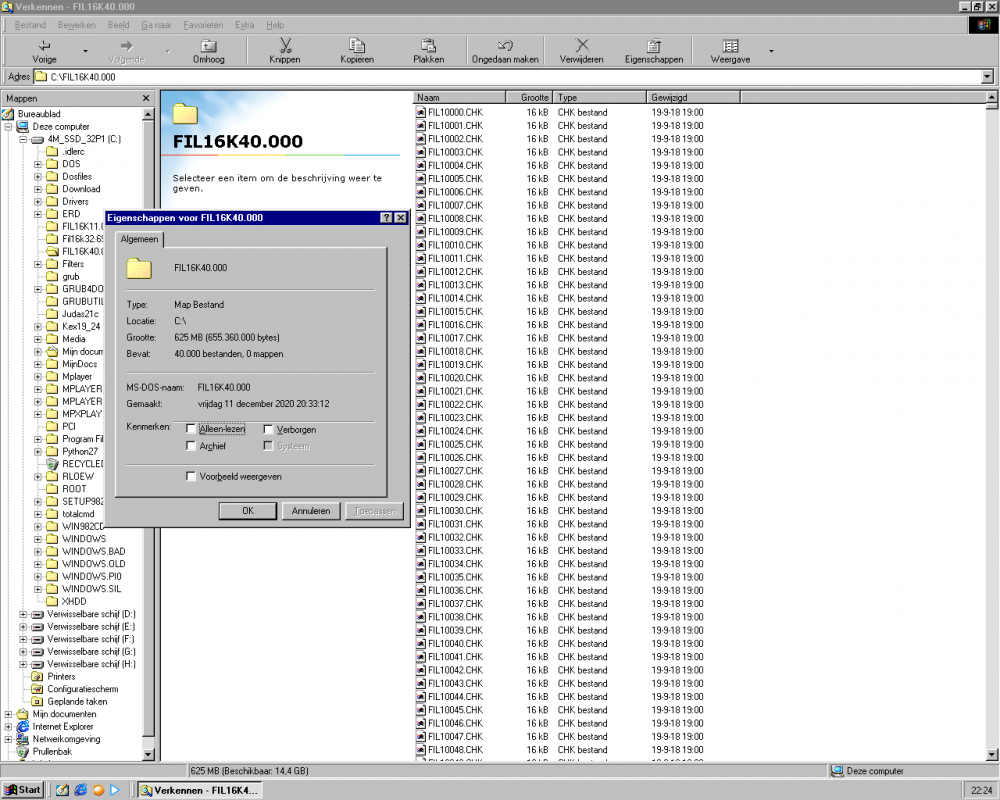1000x800 pixels.
Task: Click the Knippen (Cut) toolbar icon
Action: tap(284, 46)
